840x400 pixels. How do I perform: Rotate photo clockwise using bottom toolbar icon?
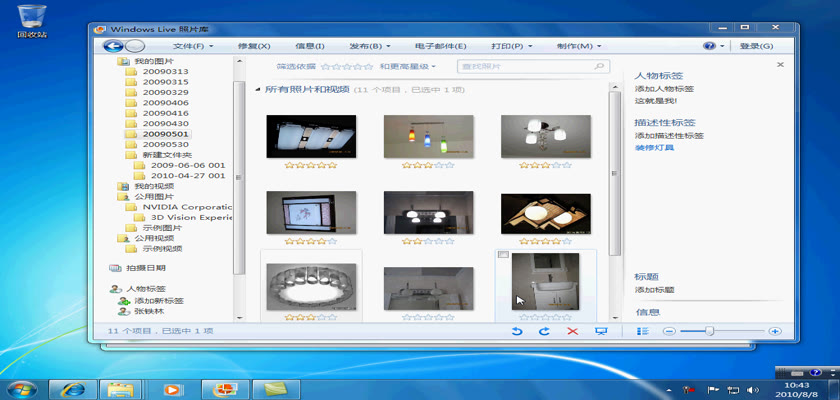tap(544, 331)
